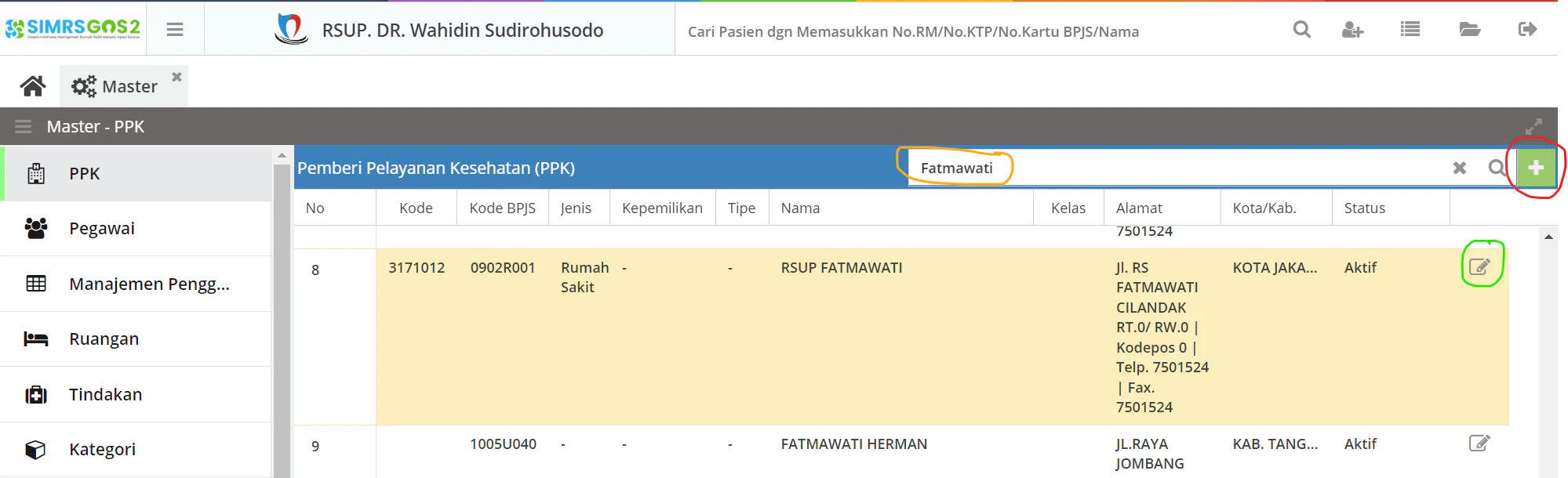Go to the Home icon tab
Screen dimensions: 1568x478
(33, 86)
